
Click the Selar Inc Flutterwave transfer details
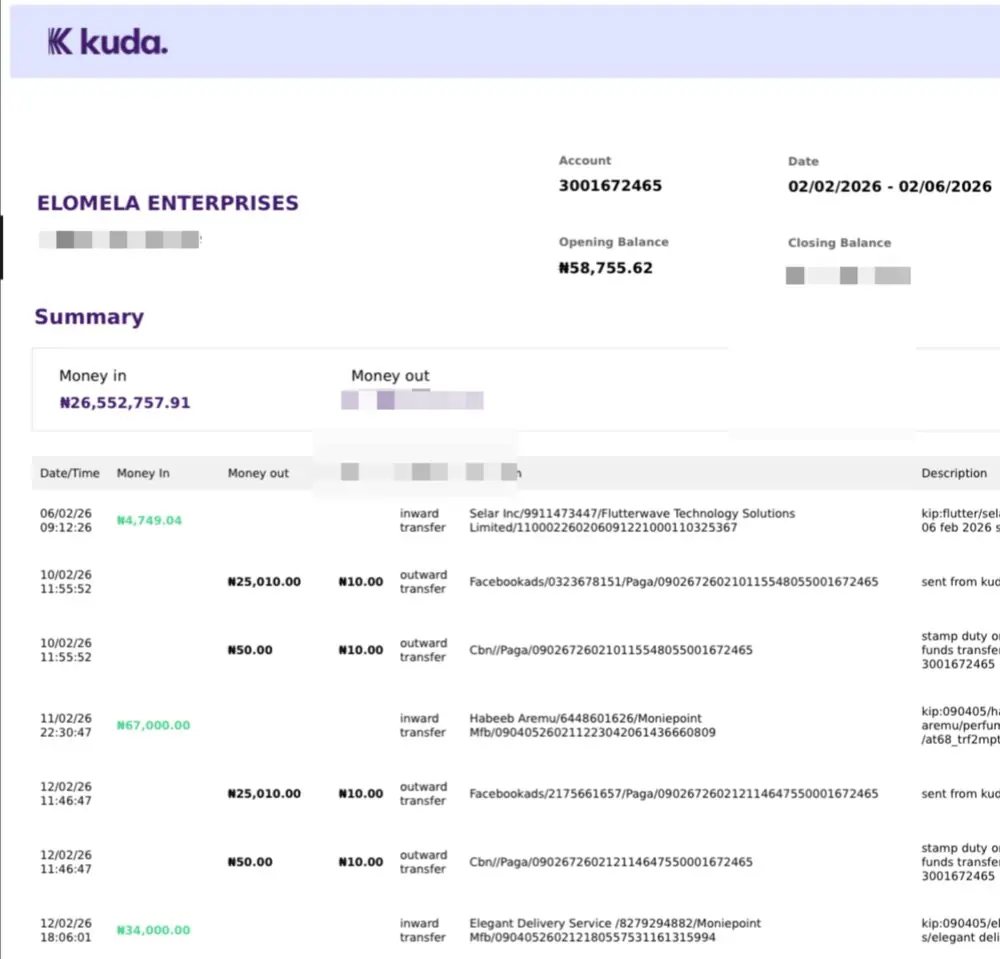(x=632, y=520)
